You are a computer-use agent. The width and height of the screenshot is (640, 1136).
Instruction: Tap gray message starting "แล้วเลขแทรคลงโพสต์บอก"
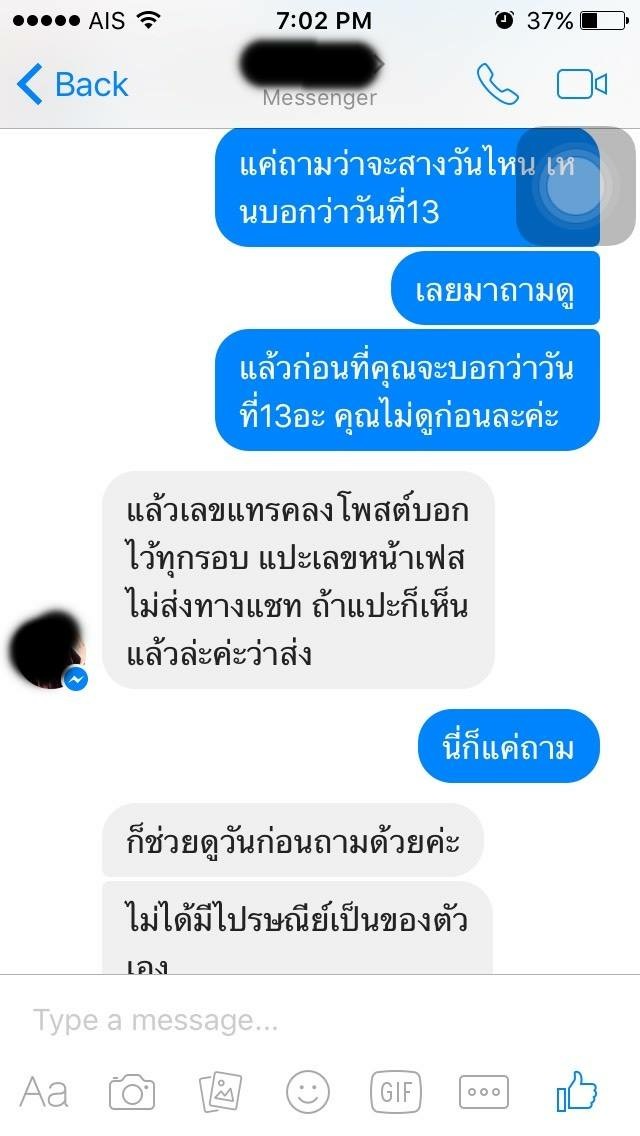coord(298,580)
